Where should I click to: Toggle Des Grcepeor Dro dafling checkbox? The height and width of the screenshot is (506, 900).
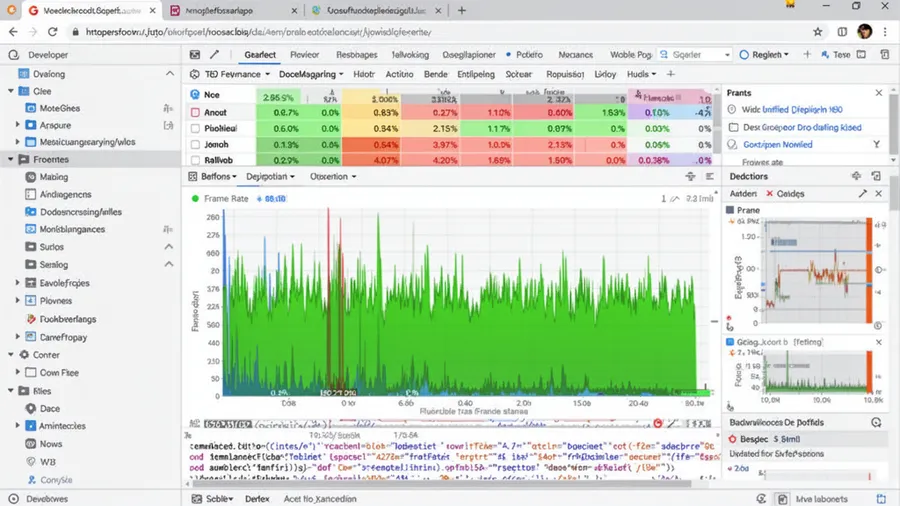coord(733,127)
